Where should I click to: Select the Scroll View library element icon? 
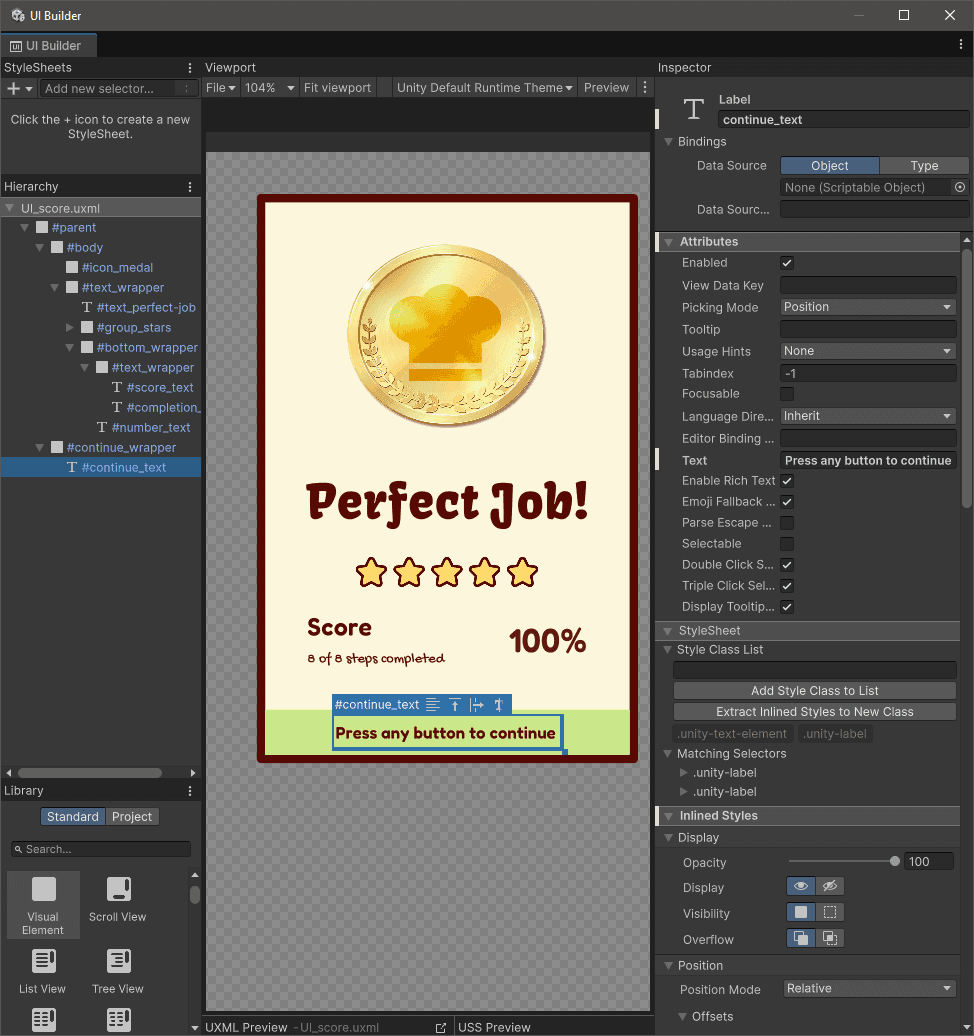(118, 890)
